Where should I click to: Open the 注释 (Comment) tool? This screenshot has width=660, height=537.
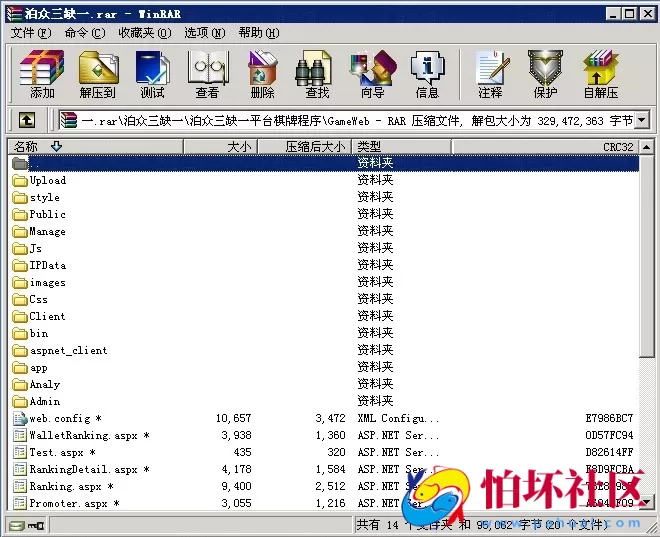coord(491,74)
